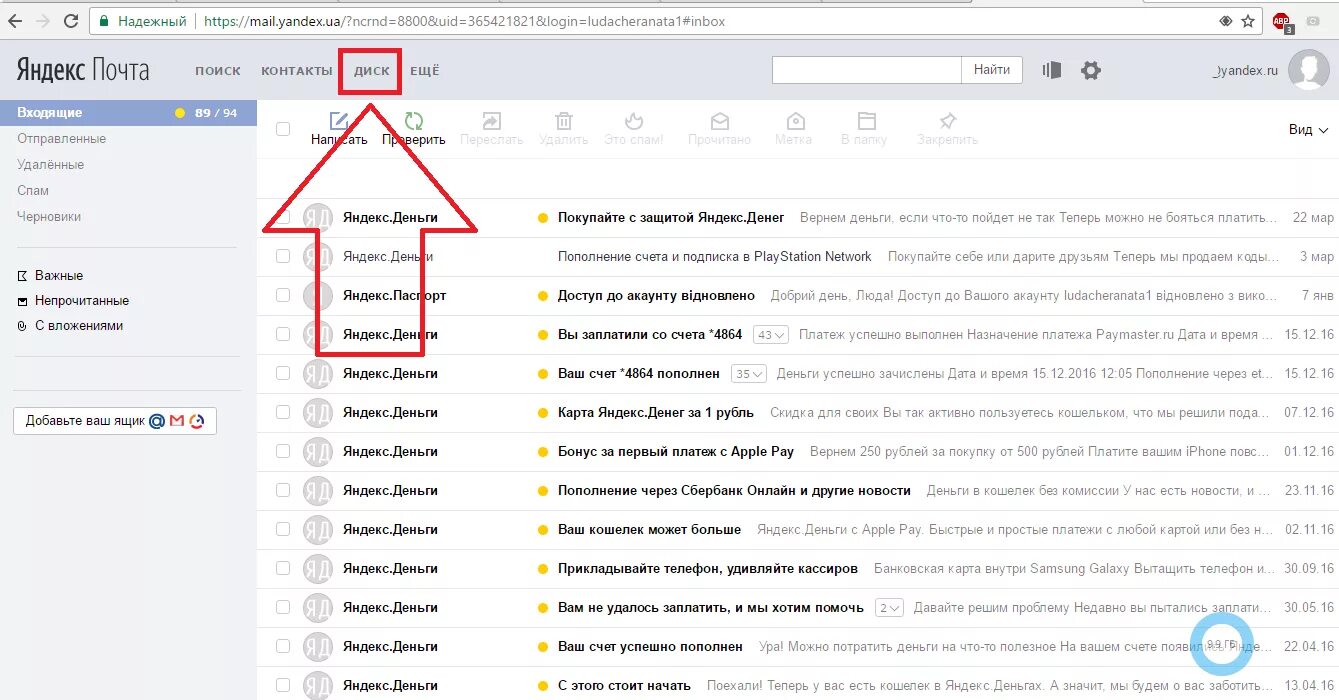Click the Переслать forward icon
This screenshot has height=700, width=1339.
491,121
